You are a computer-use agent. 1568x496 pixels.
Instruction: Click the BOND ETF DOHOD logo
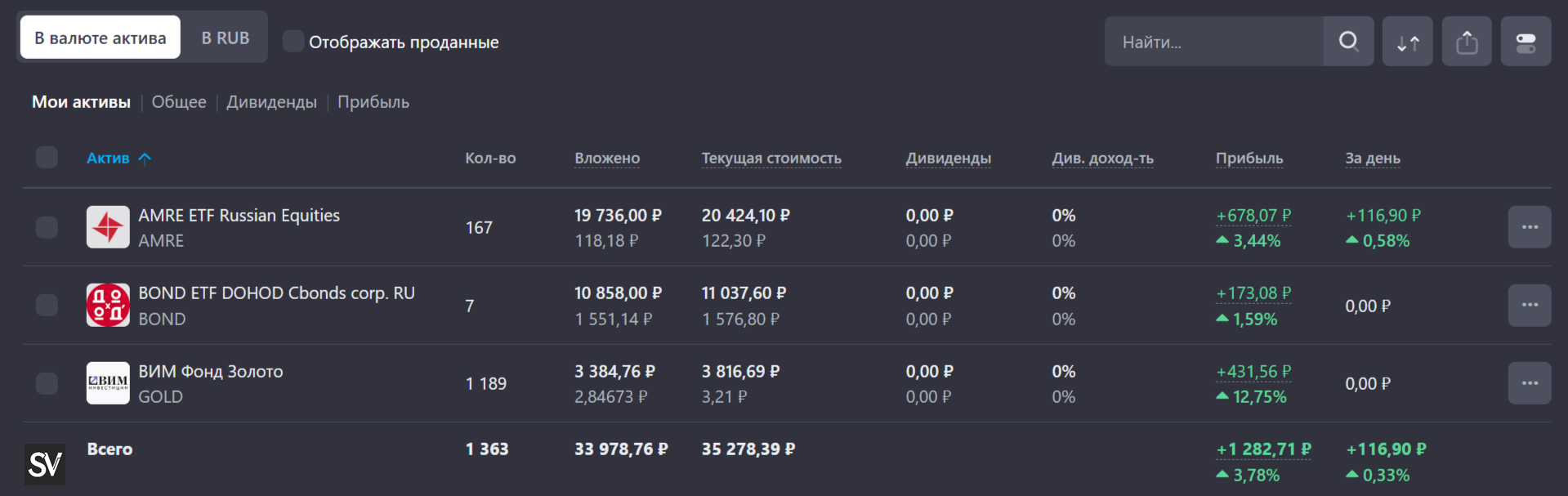[x=108, y=305]
